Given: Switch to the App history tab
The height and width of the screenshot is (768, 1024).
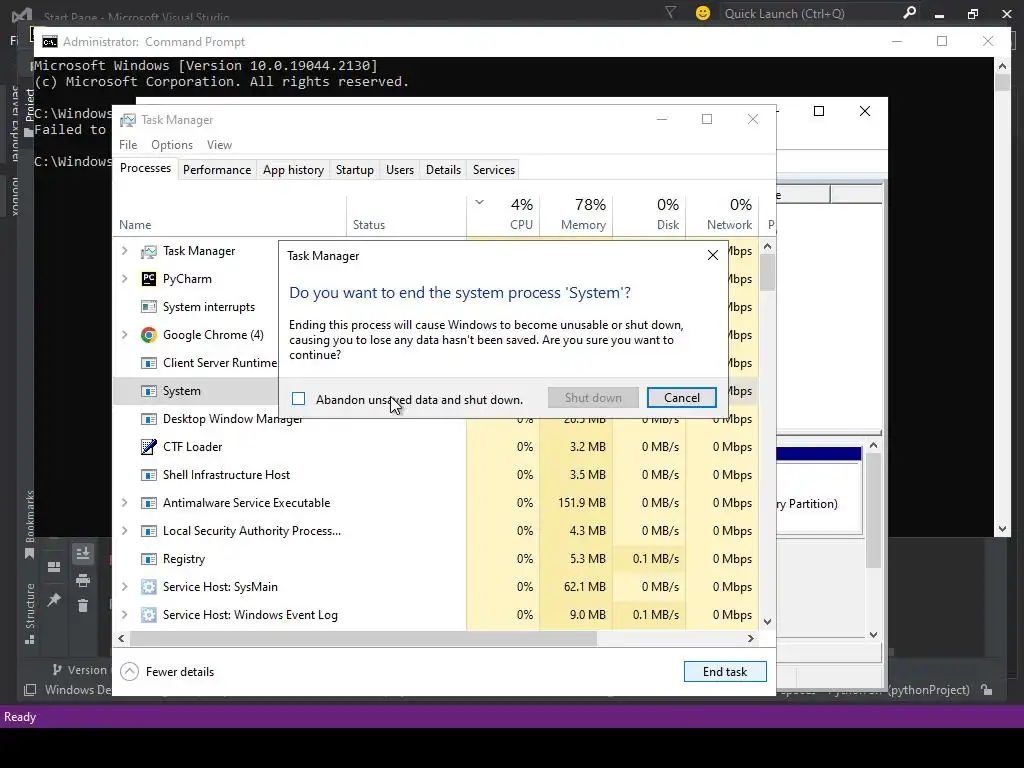Looking at the screenshot, I should click(293, 170).
